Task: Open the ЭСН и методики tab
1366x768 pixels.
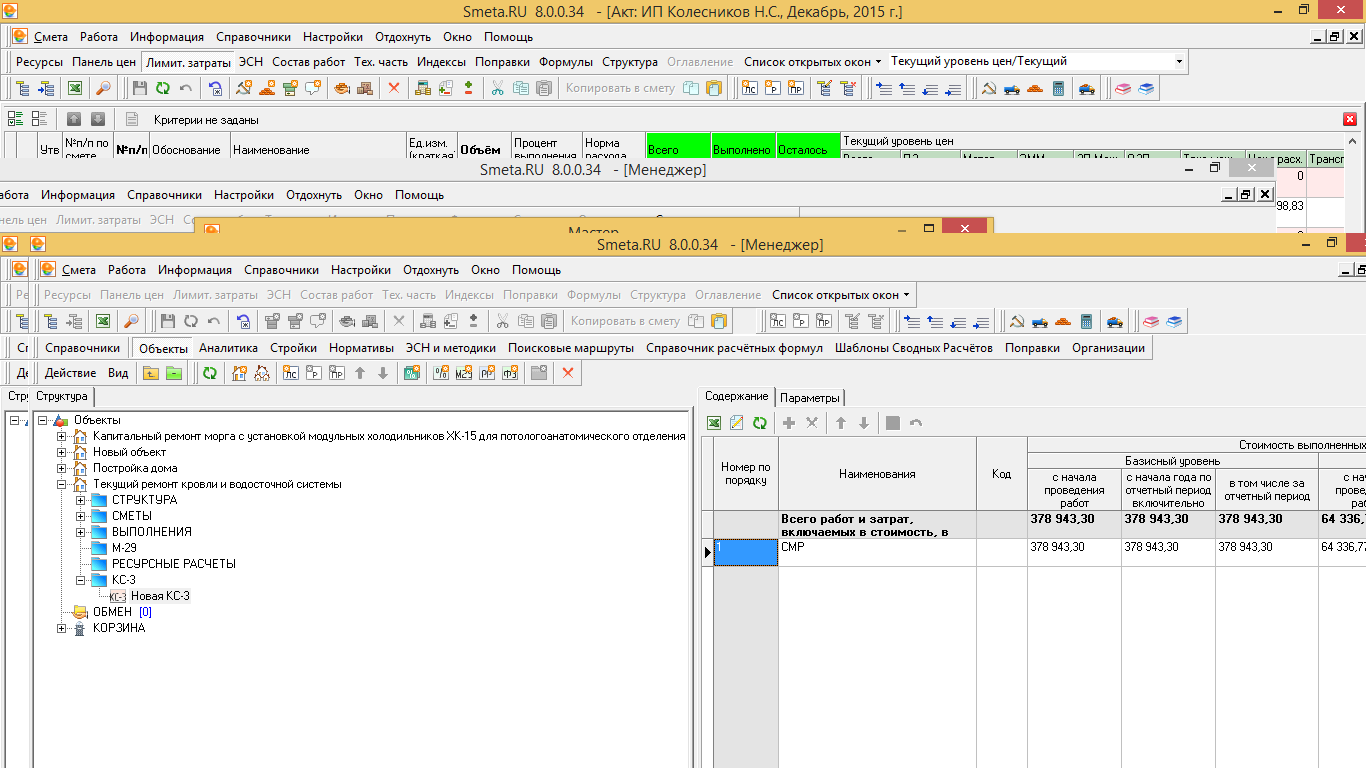Action: (x=450, y=348)
